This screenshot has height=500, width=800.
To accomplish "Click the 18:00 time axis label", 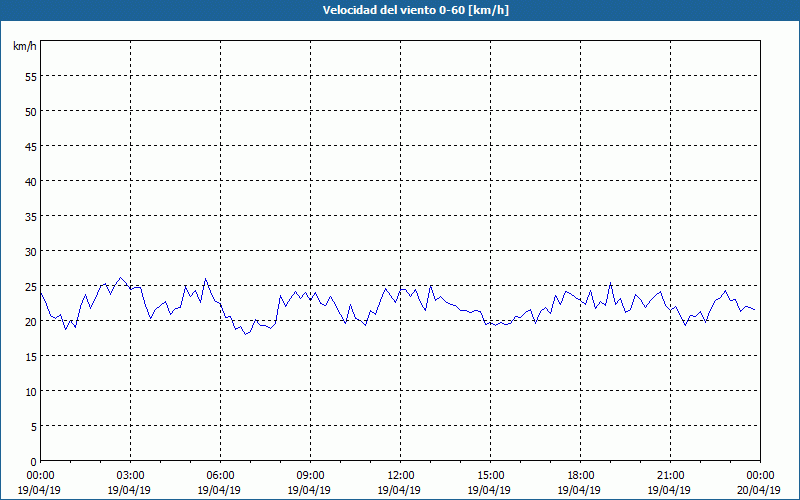I will click(580, 476).
